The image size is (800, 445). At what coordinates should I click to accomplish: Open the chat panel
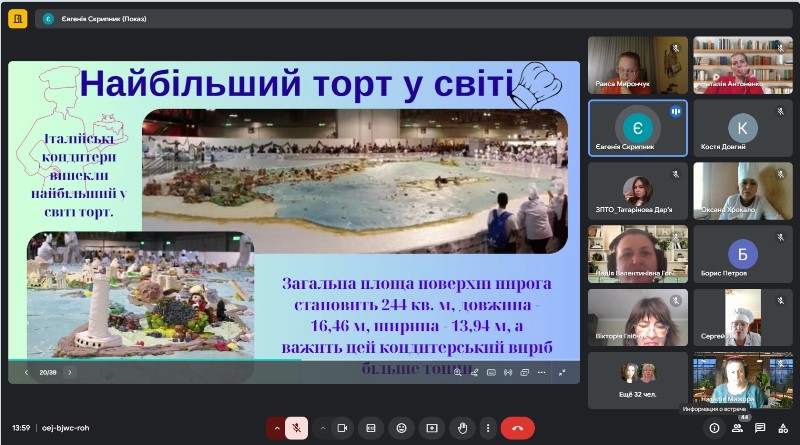760,428
